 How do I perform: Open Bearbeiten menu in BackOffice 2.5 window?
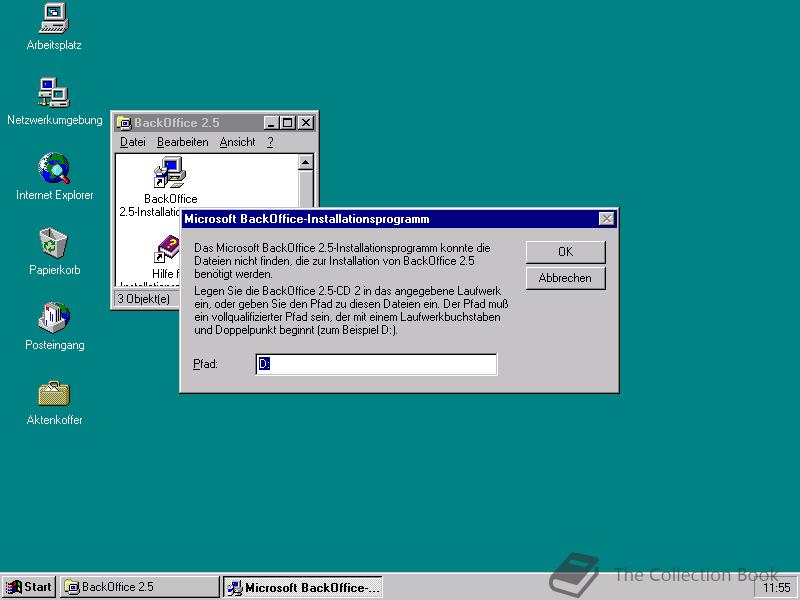coord(183,142)
